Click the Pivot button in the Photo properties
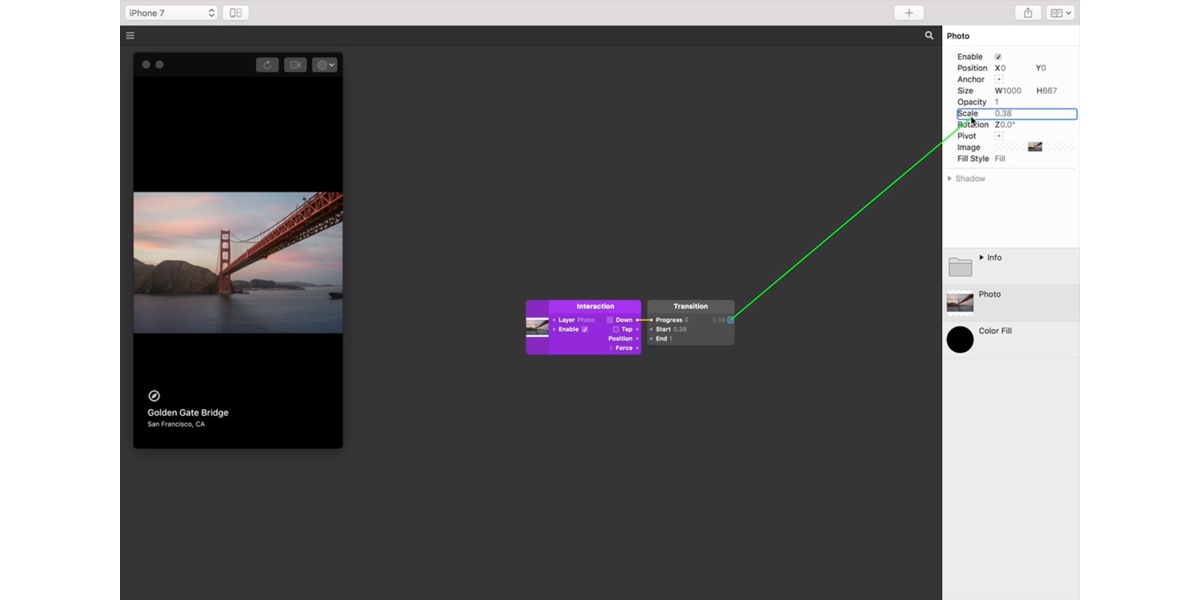This screenshot has height=600, width=1200. coord(999,135)
